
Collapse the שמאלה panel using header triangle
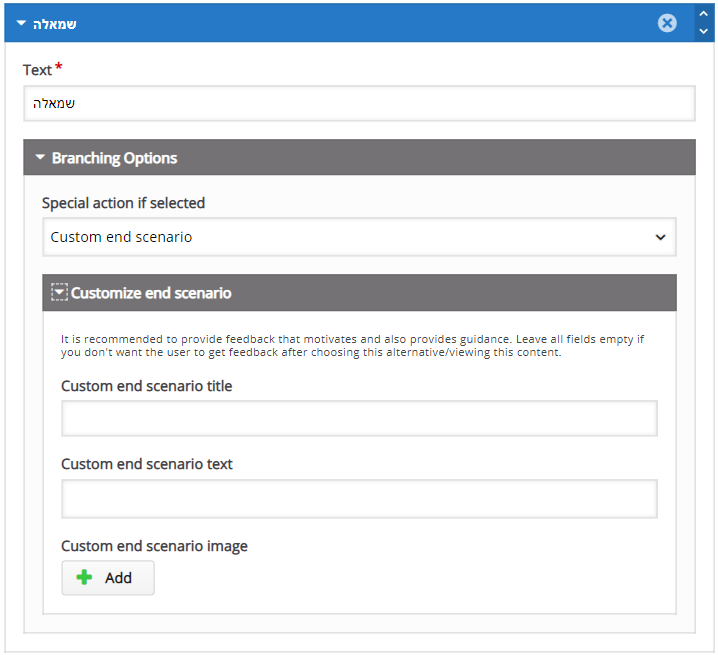pyautogui.click(x=21, y=23)
